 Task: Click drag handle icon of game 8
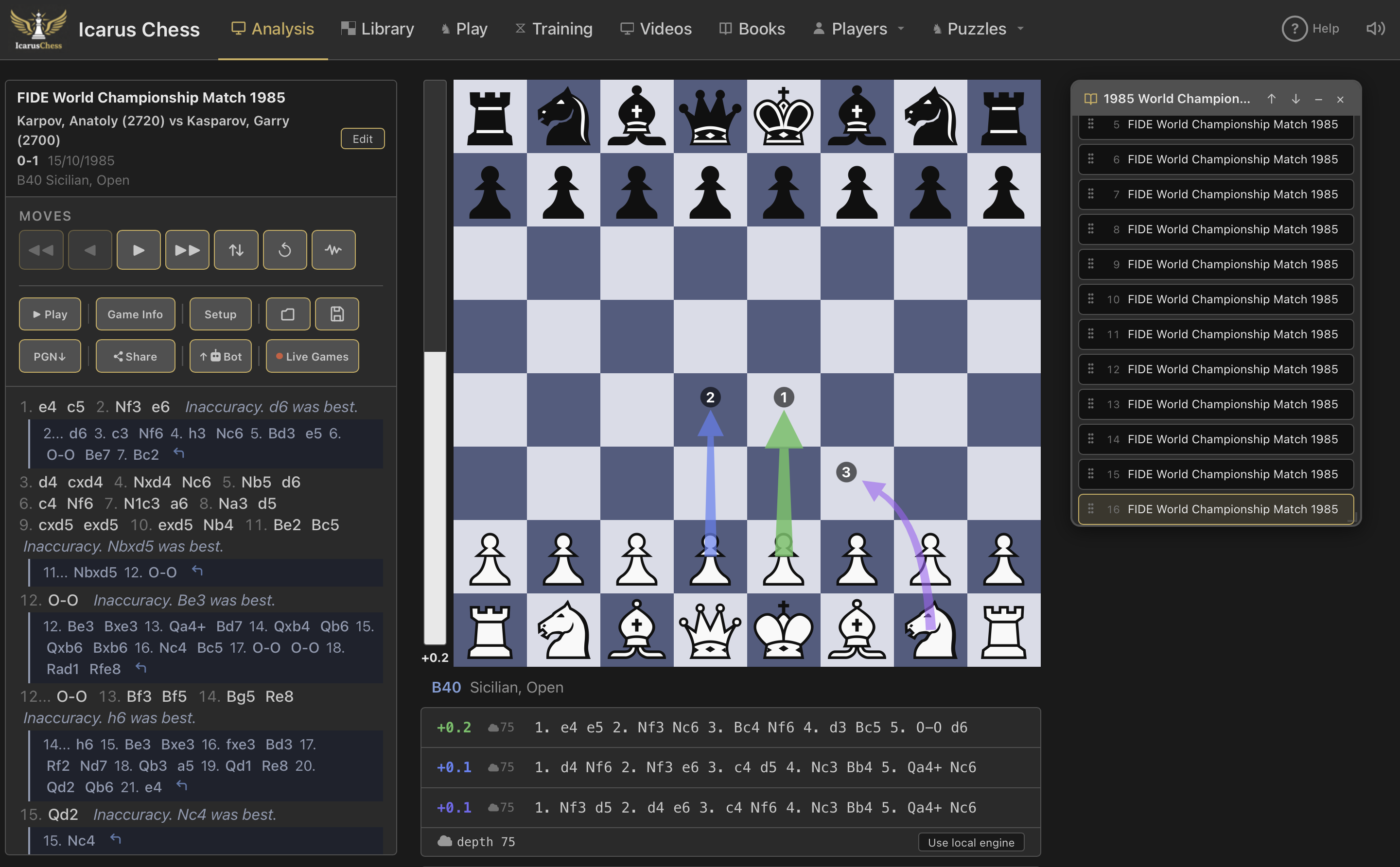point(1091,229)
